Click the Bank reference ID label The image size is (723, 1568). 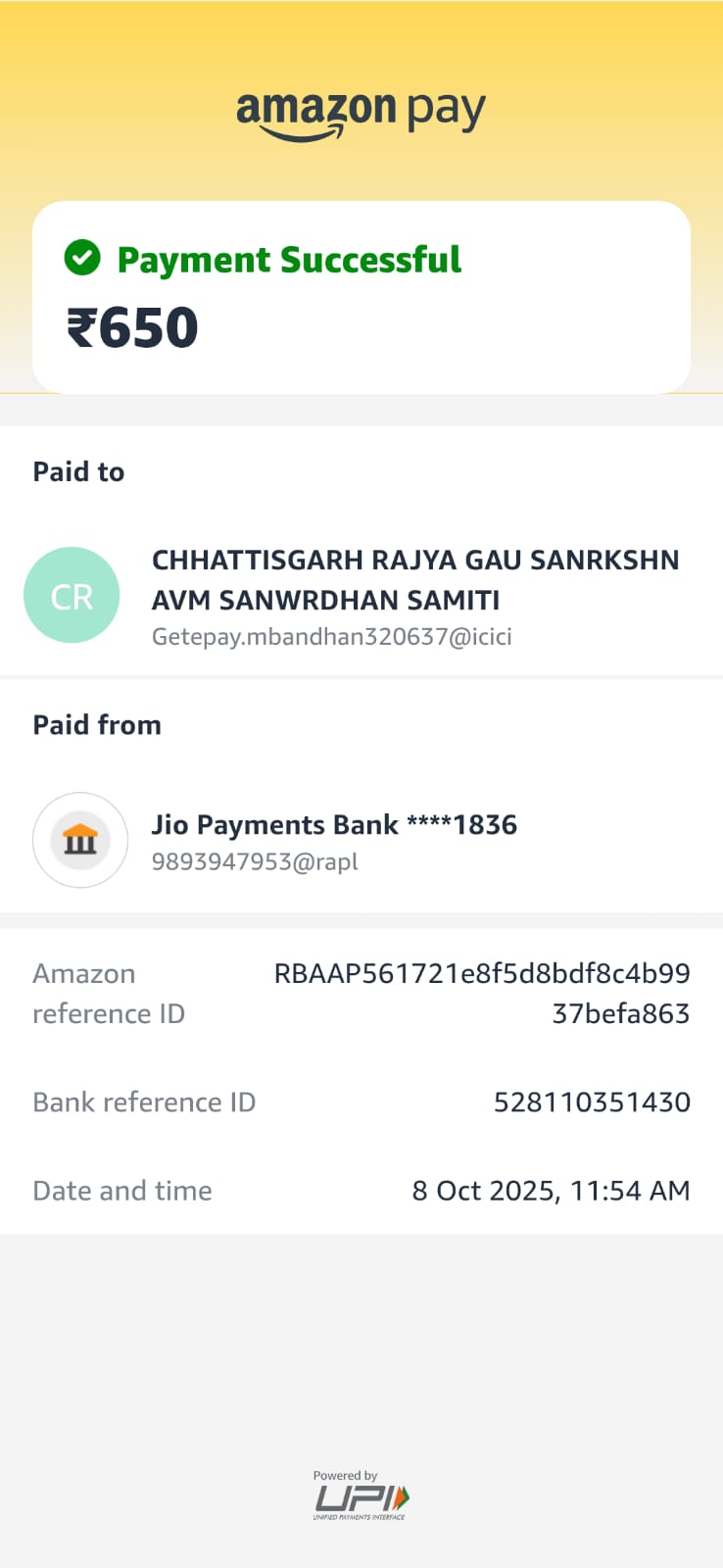pyautogui.click(x=144, y=1102)
